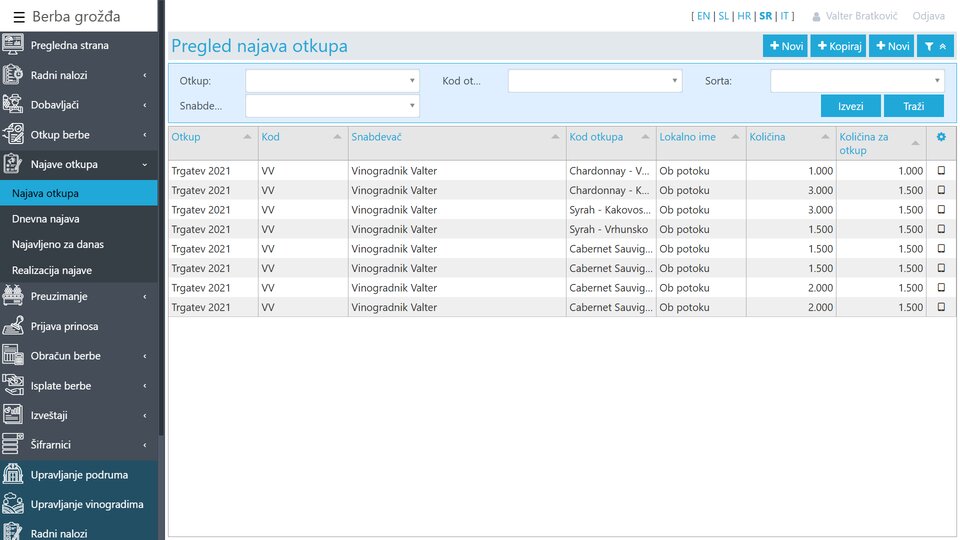Switch language to EN
Screen dimensions: 960x540
703,16
